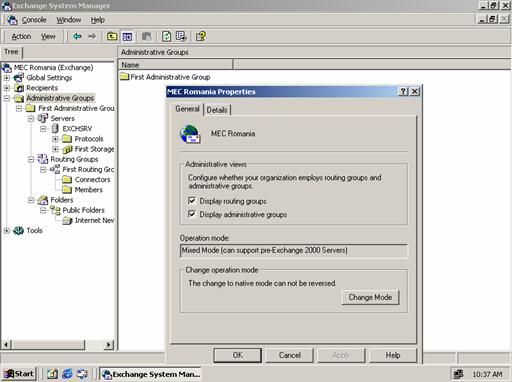Click the Help toolbar icon
512x382 pixels.
(201, 36)
